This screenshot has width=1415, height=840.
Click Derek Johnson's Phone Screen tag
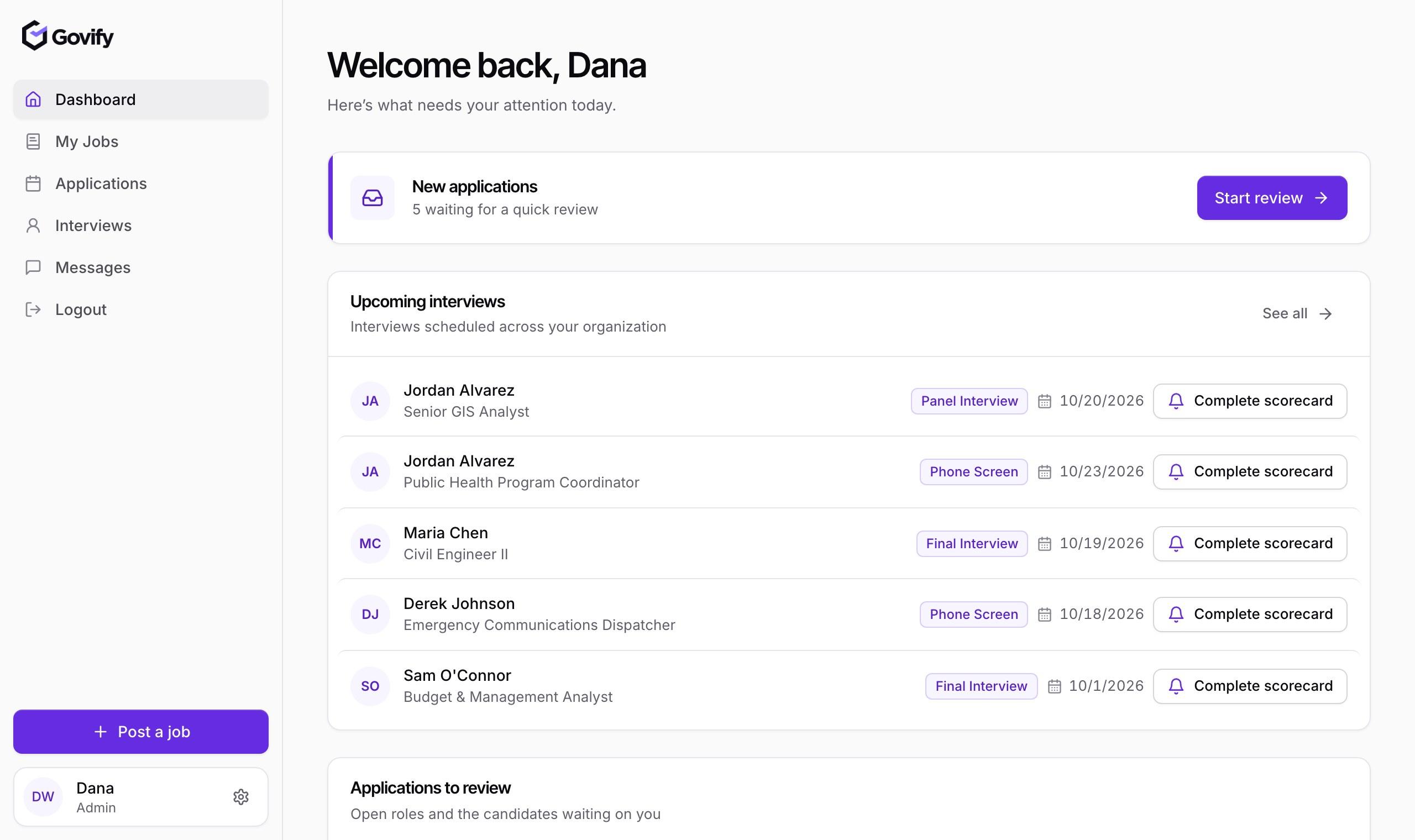coord(973,614)
